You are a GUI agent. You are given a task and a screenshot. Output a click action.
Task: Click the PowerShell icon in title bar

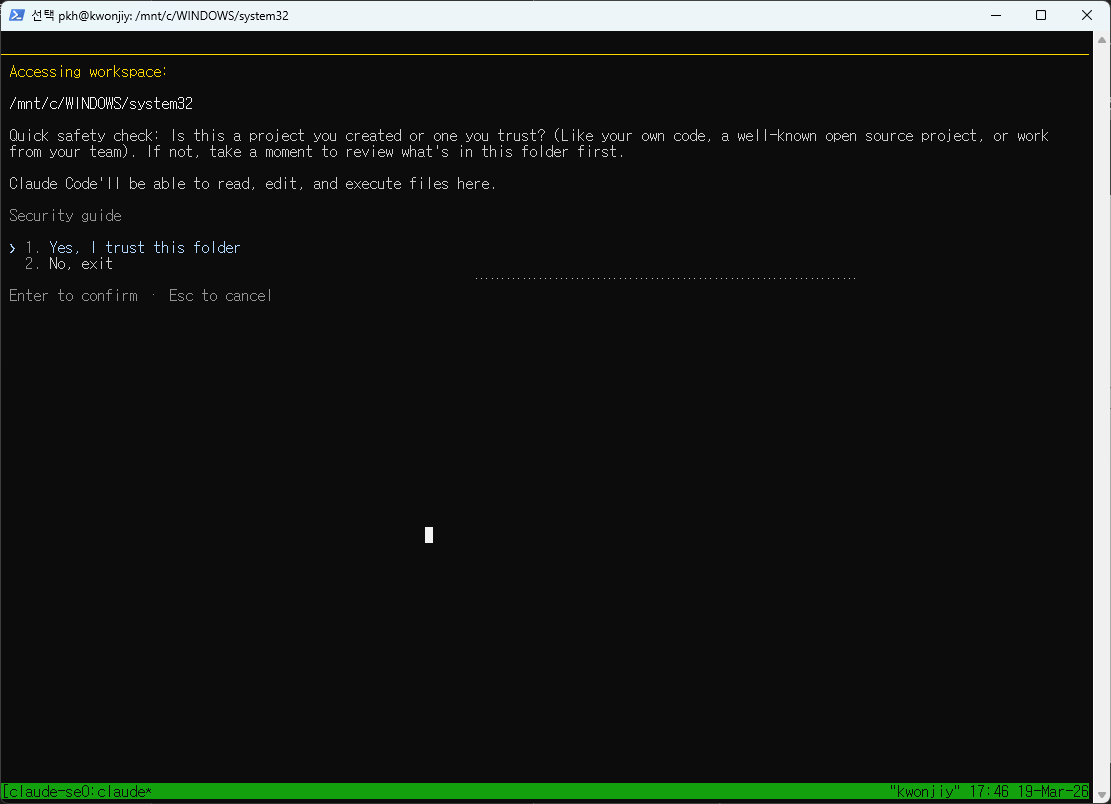click(x=16, y=15)
